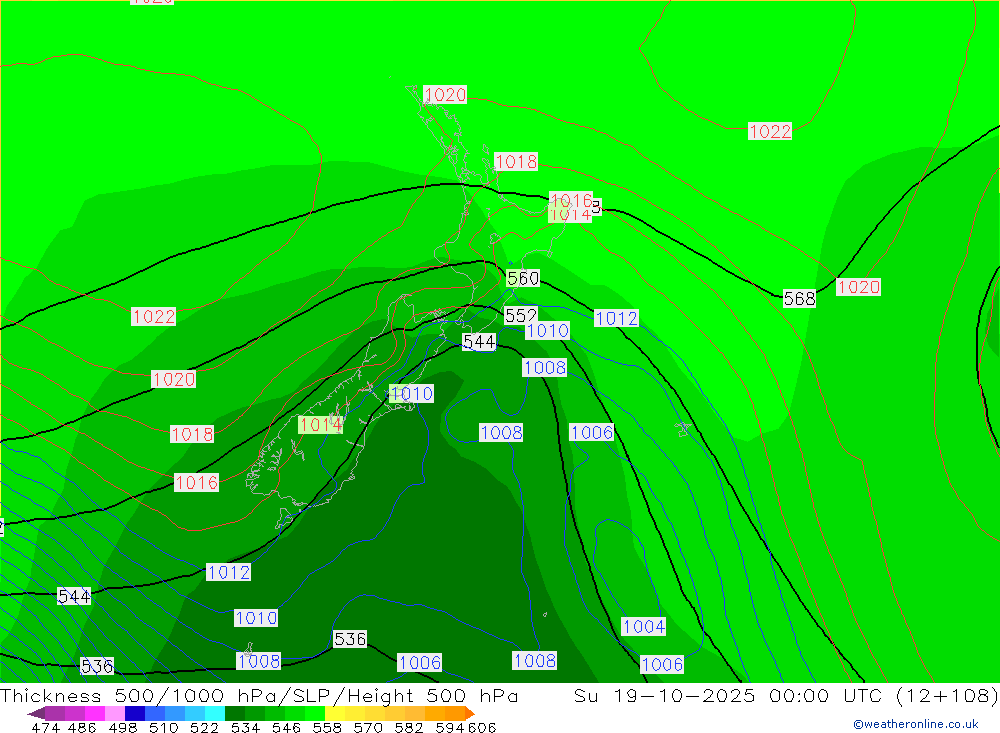Image resolution: width=1000 pixels, height=733 pixels.
Task: Click the legend value 474
Action: (x=45, y=727)
